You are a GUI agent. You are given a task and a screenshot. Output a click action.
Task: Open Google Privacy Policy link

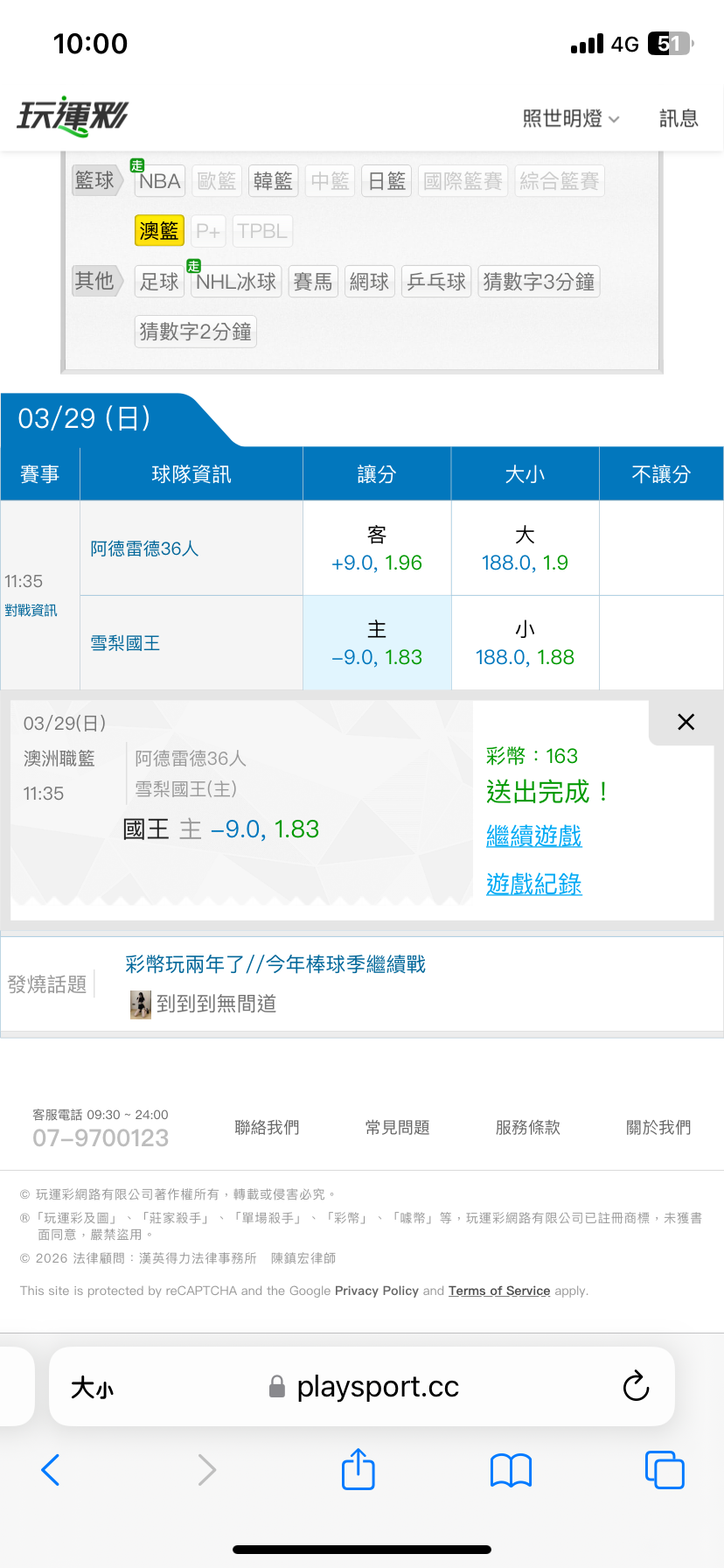click(x=377, y=1291)
